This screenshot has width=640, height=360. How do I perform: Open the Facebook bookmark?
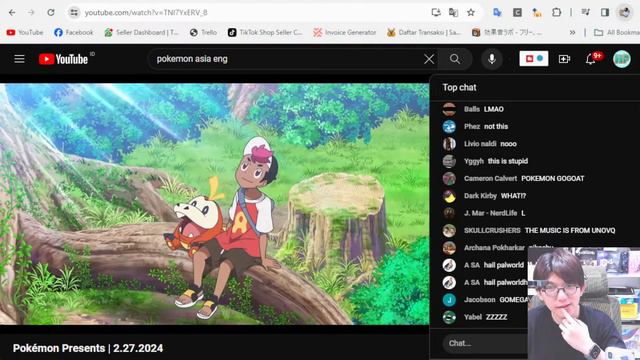pyautogui.click(x=73, y=32)
